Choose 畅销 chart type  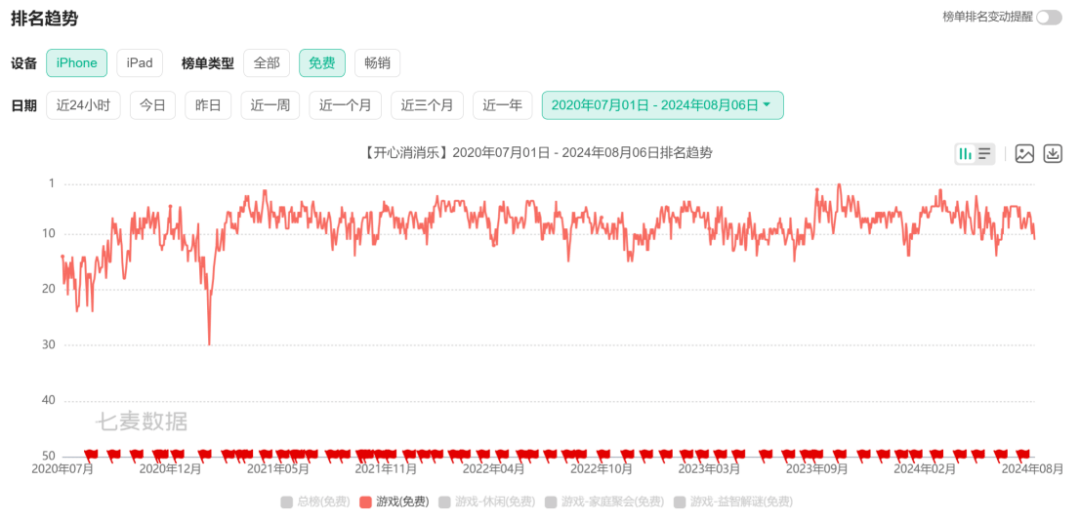point(377,63)
